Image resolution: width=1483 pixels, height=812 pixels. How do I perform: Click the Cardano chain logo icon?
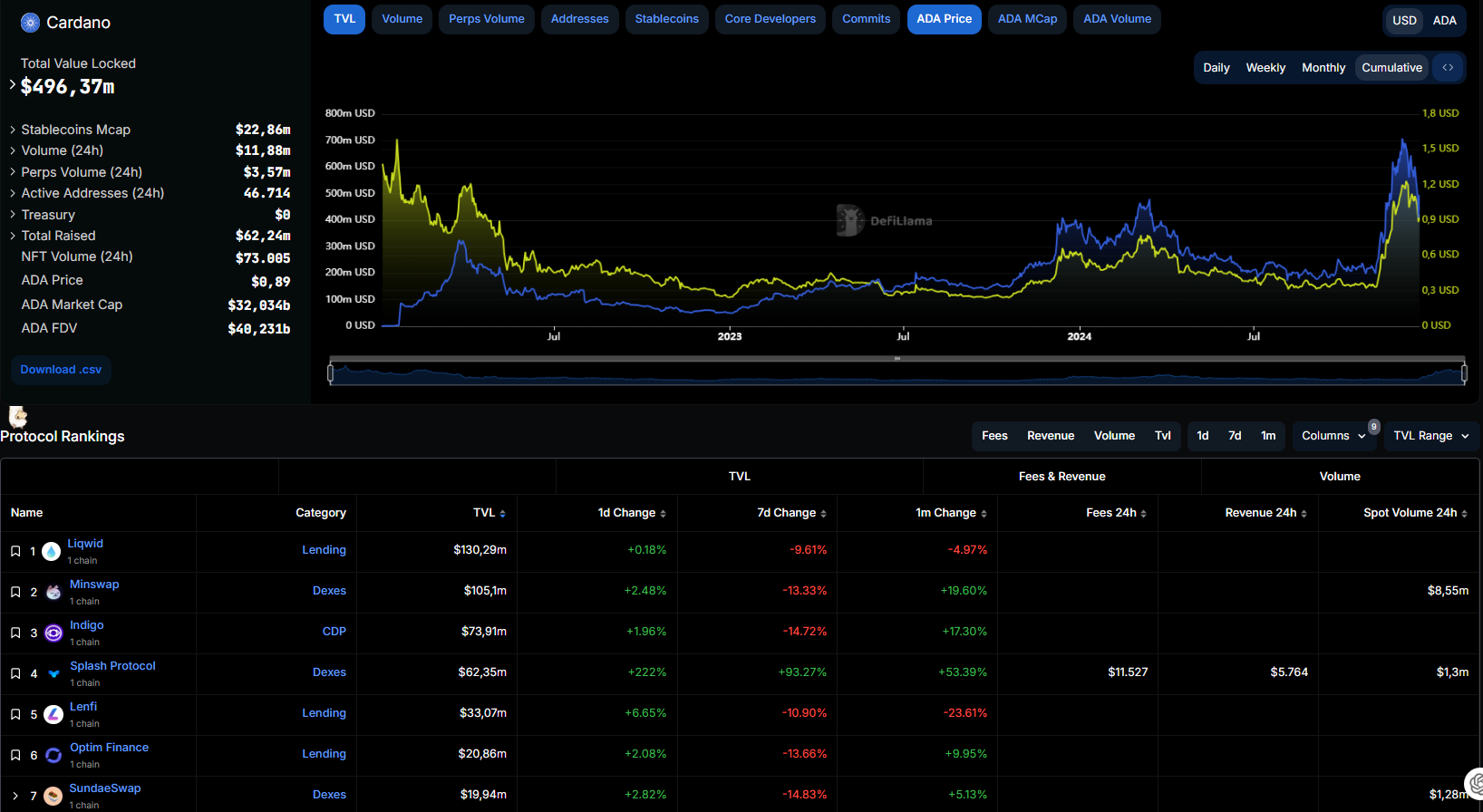click(x=30, y=23)
